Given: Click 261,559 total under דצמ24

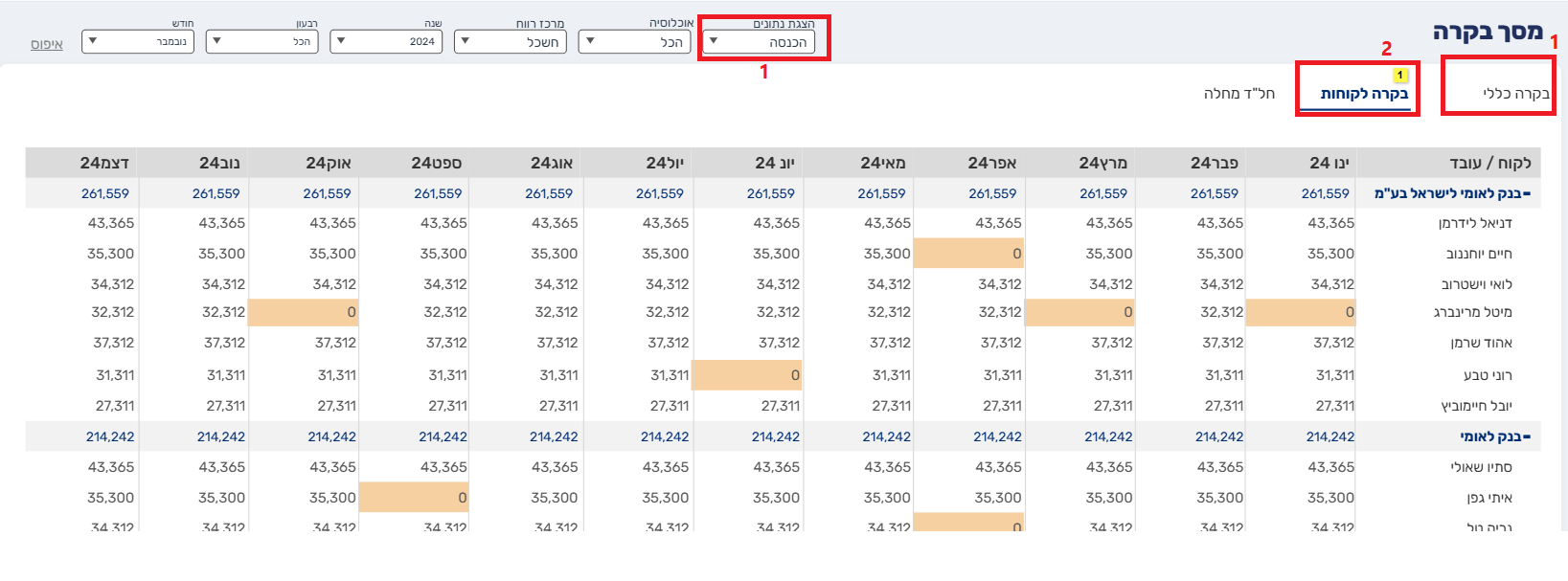Looking at the screenshot, I should tap(105, 193).
